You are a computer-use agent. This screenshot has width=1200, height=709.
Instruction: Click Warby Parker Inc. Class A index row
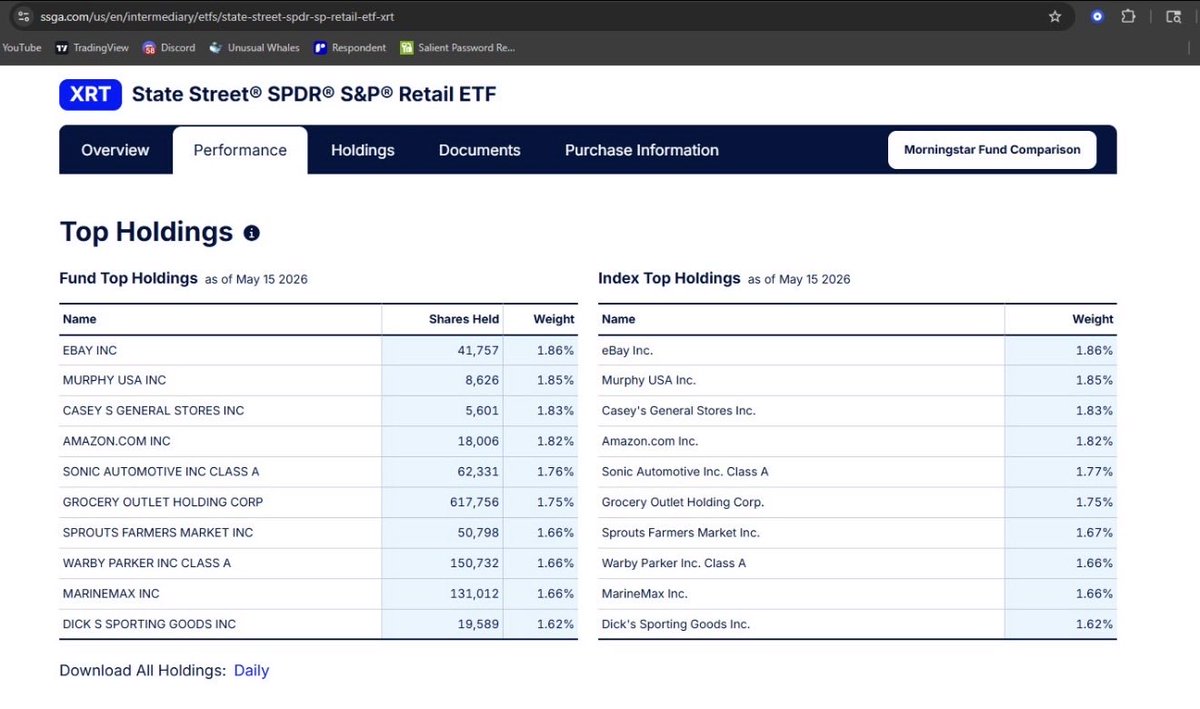(857, 563)
